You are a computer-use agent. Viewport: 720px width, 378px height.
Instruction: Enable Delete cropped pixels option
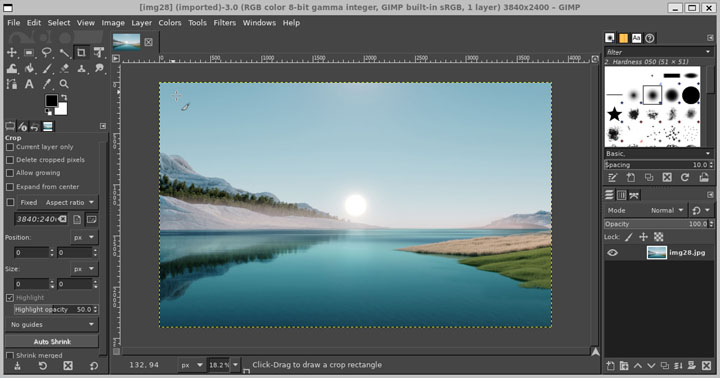pyautogui.click(x=10, y=160)
